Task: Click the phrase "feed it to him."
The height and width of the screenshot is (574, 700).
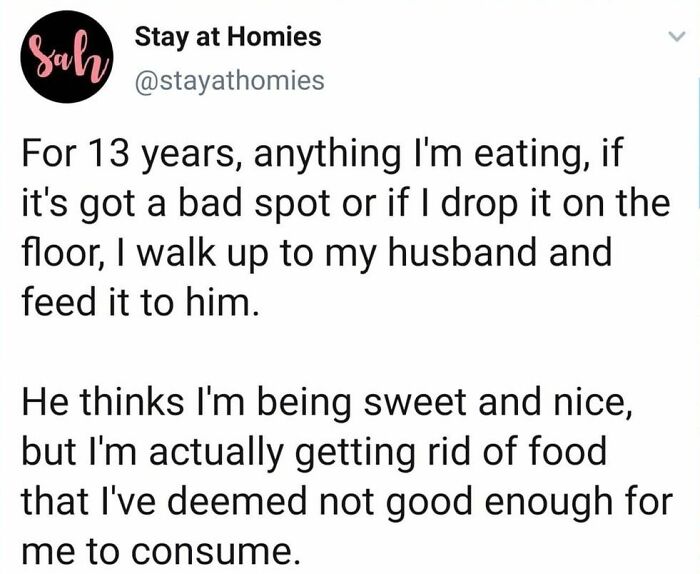Action: [x=140, y=301]
